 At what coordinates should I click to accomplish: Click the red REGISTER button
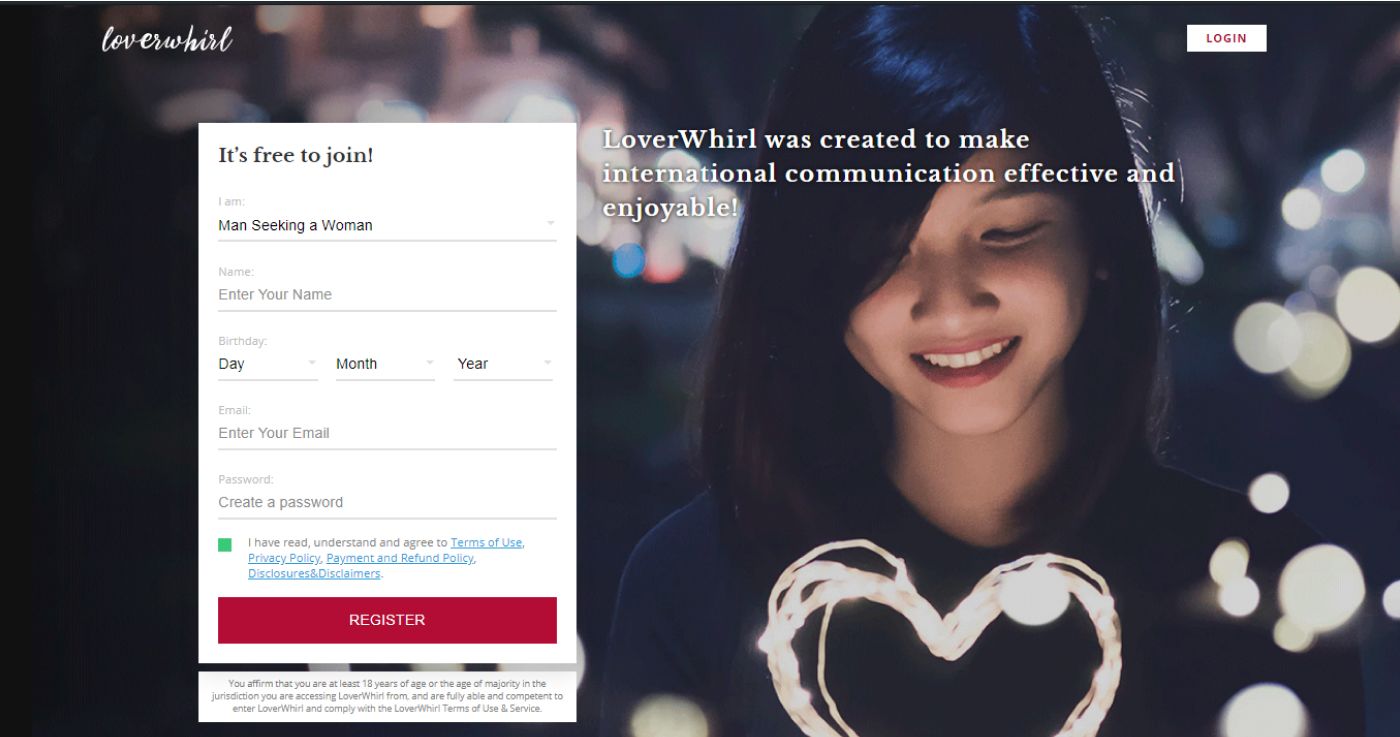387,620
